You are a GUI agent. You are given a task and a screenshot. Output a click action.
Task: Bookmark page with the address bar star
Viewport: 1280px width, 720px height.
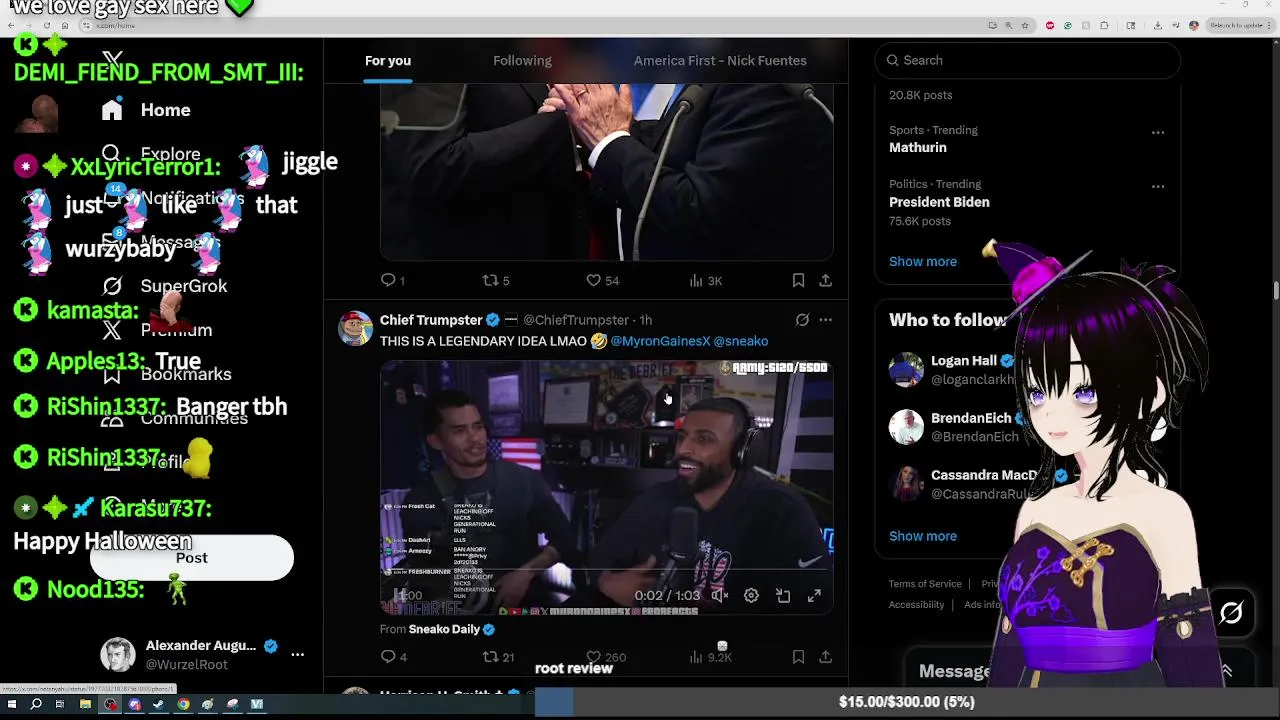[1024, 25]
